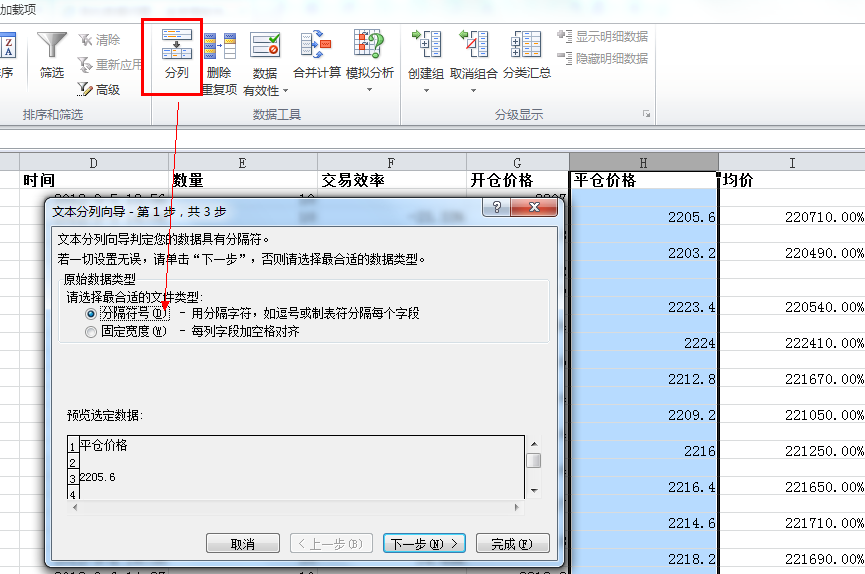Click the disabled Back (上一步) button
865x574 pixels.
tap(331, 544)
